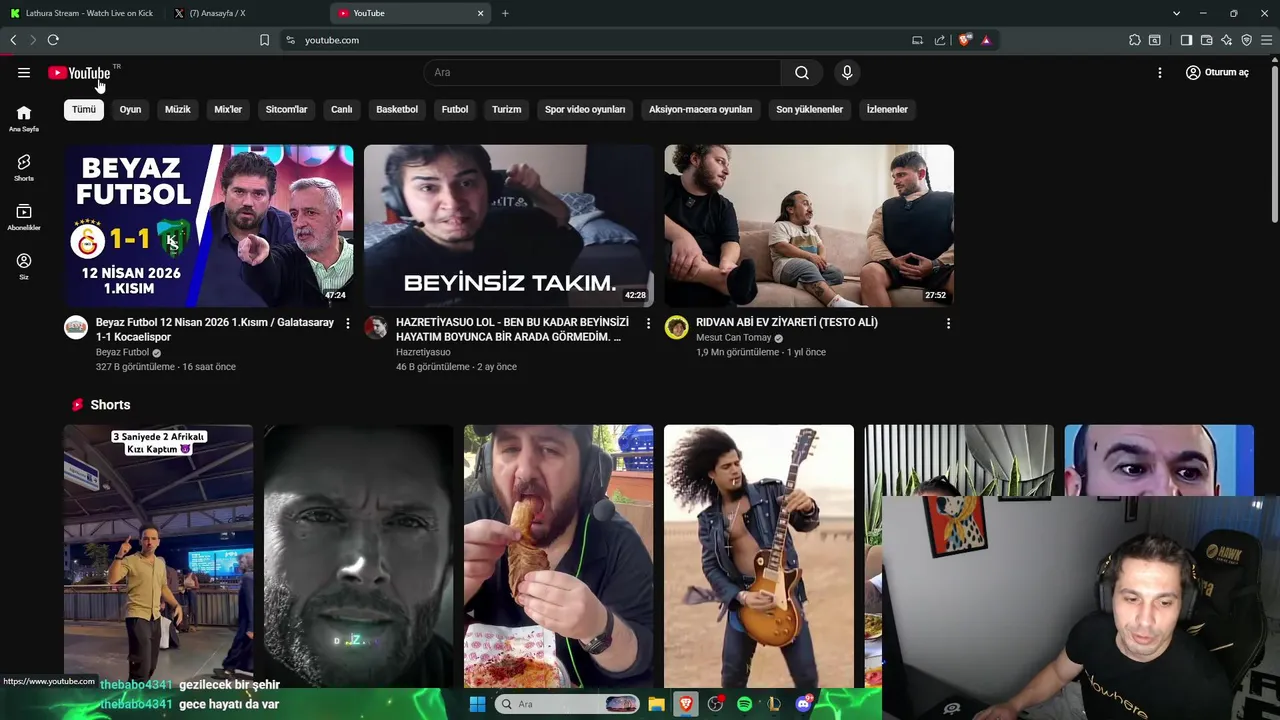Open OBS Studio from the taskbar
Screen dimensions: 1280x720
[x=715, y=704]
